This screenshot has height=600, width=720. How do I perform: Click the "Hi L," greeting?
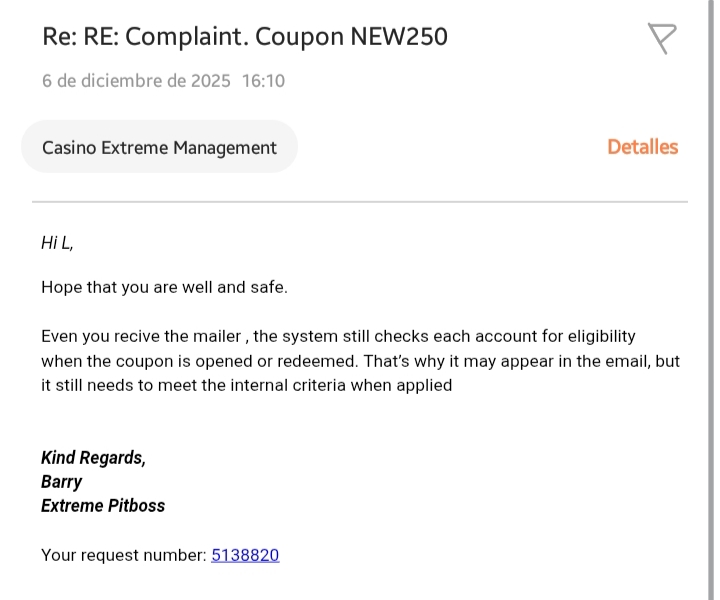pos(57,242)
